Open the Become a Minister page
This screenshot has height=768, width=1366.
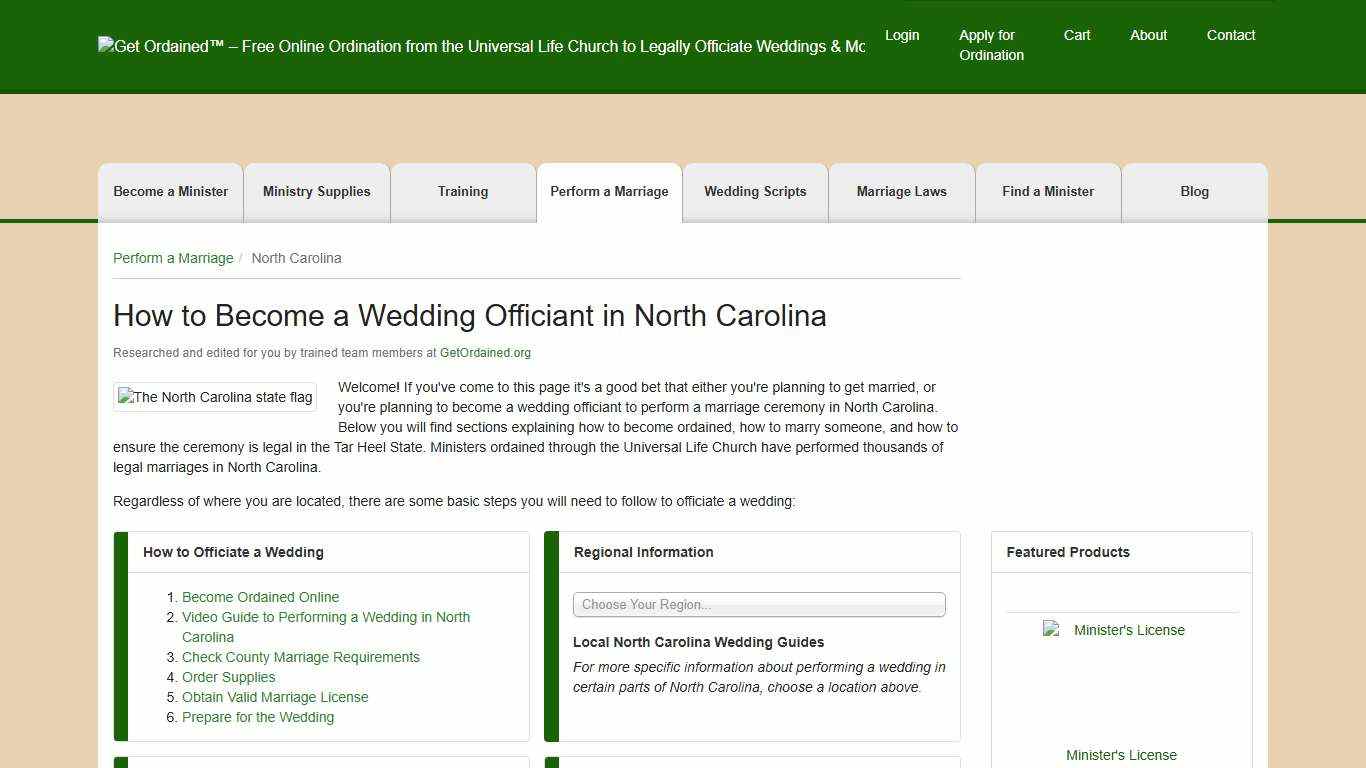coord(170,191)
